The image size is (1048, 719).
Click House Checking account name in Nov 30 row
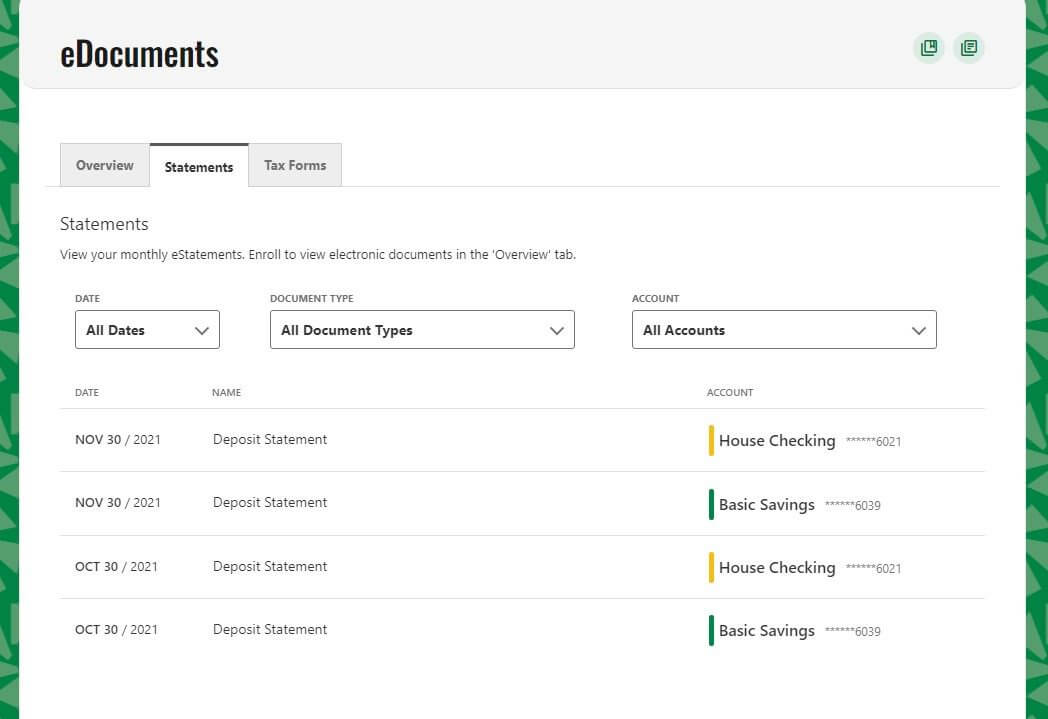click(777, 441)
